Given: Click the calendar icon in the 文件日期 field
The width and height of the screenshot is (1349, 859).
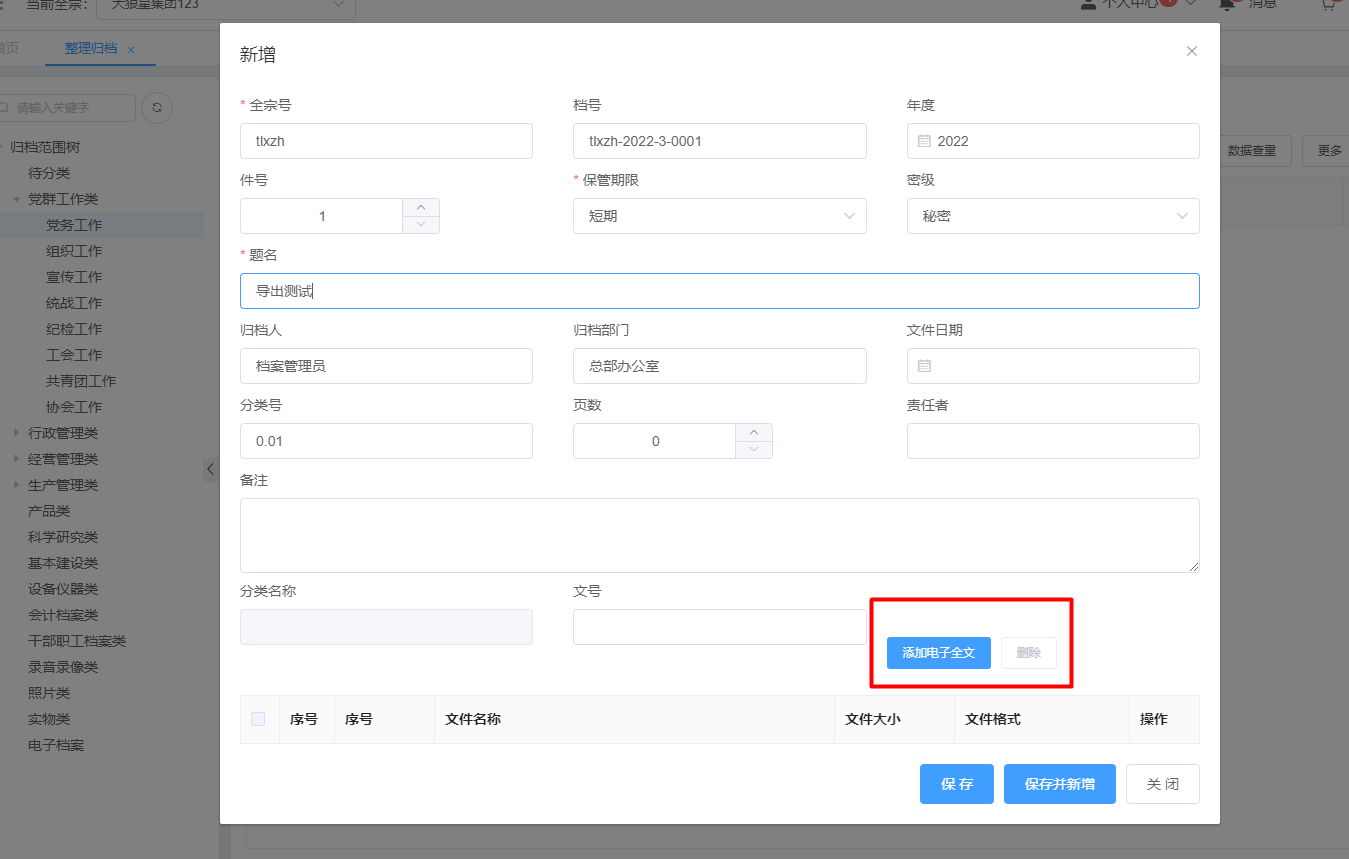Looking at the screenshot, I should point(924,366).
